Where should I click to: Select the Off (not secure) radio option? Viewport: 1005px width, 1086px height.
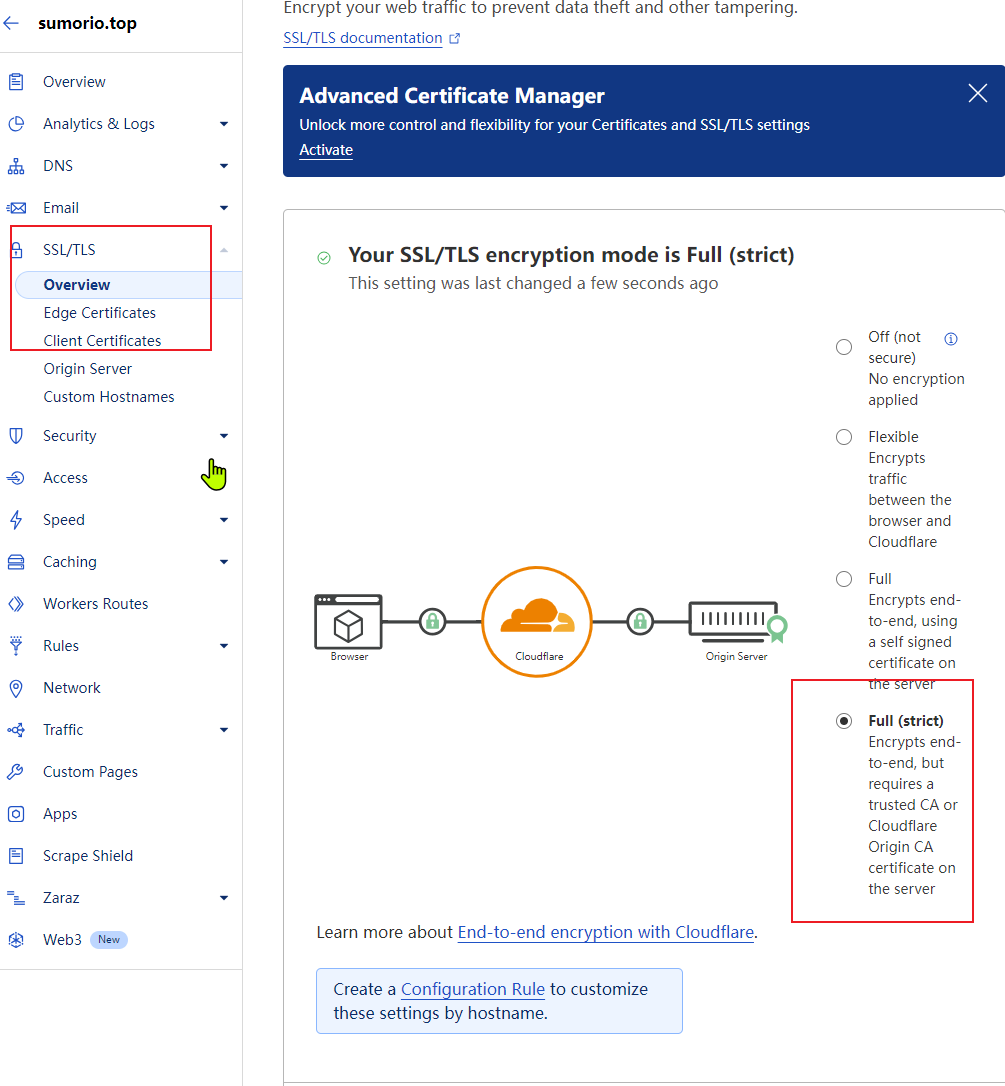(x=844, y=347)
